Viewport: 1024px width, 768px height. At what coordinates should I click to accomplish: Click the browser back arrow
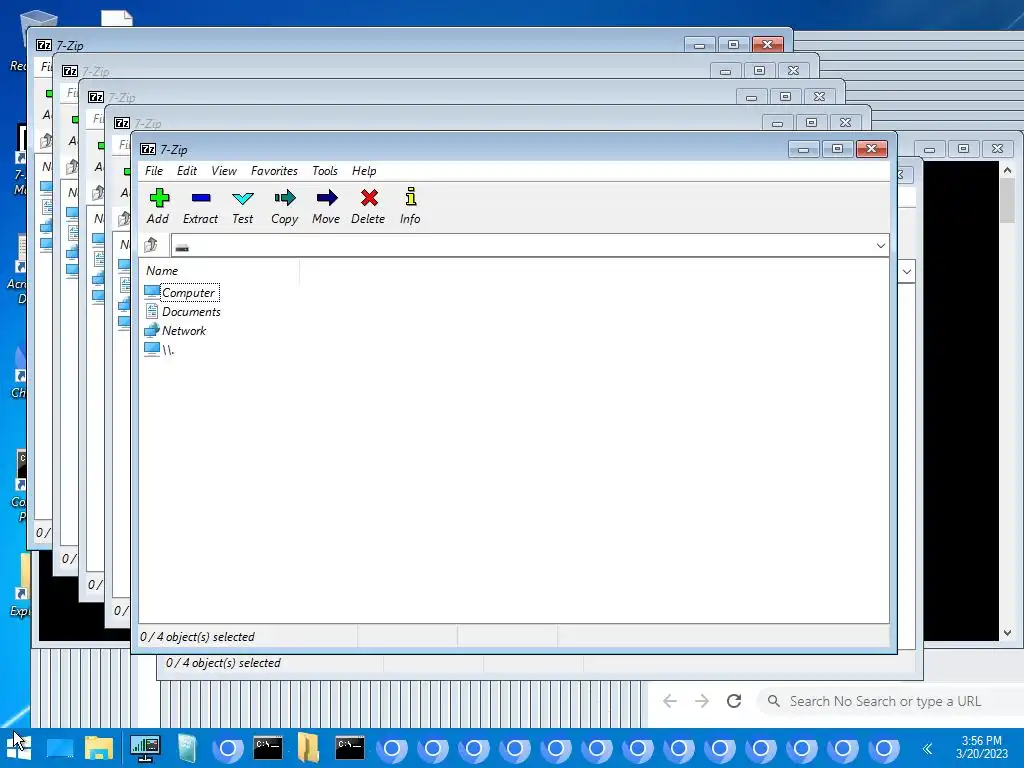tap(670, 701)
